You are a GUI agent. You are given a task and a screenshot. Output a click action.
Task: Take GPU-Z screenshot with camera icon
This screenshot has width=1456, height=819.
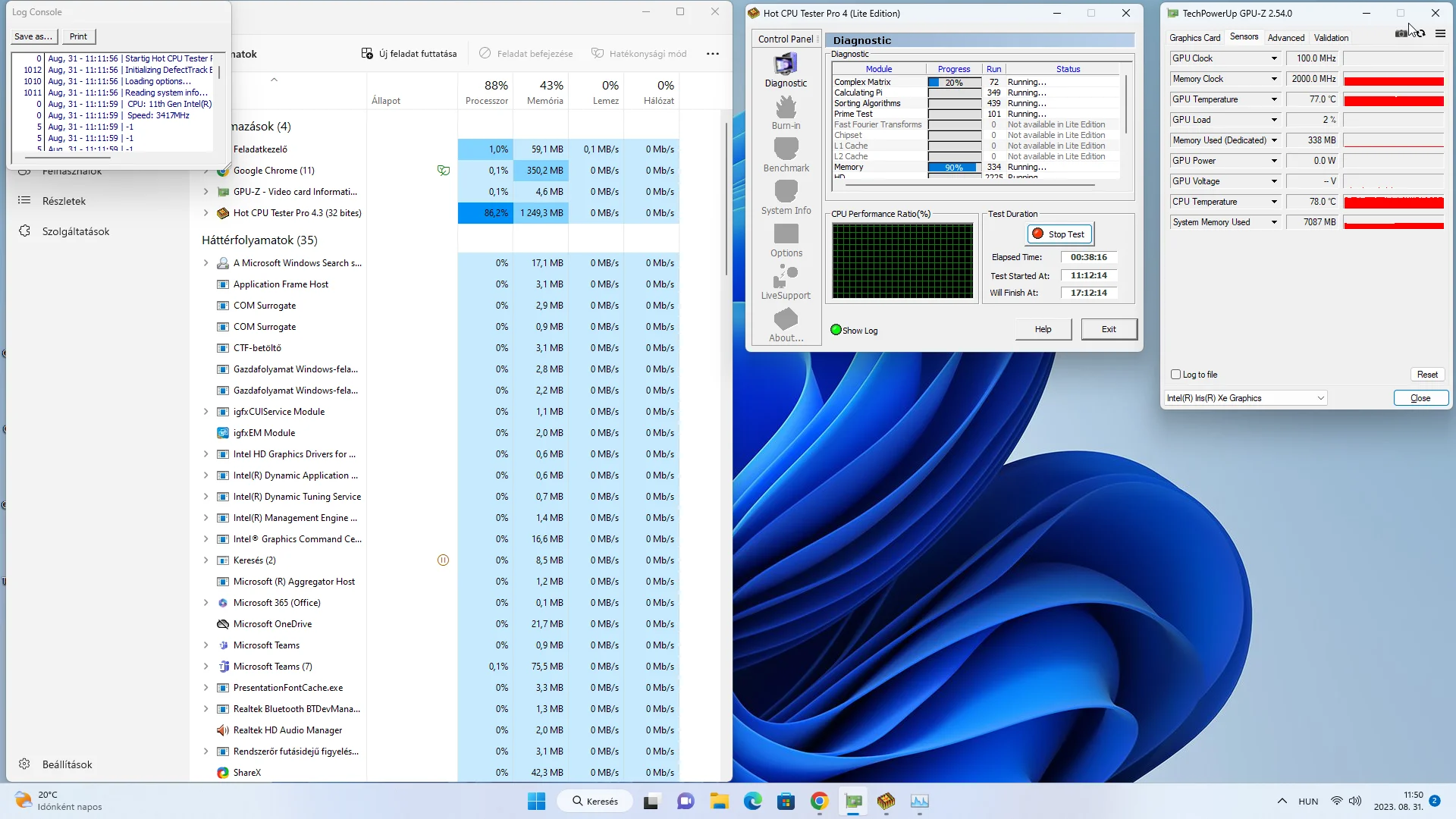pyautogui.click(x=1401, y=33)
